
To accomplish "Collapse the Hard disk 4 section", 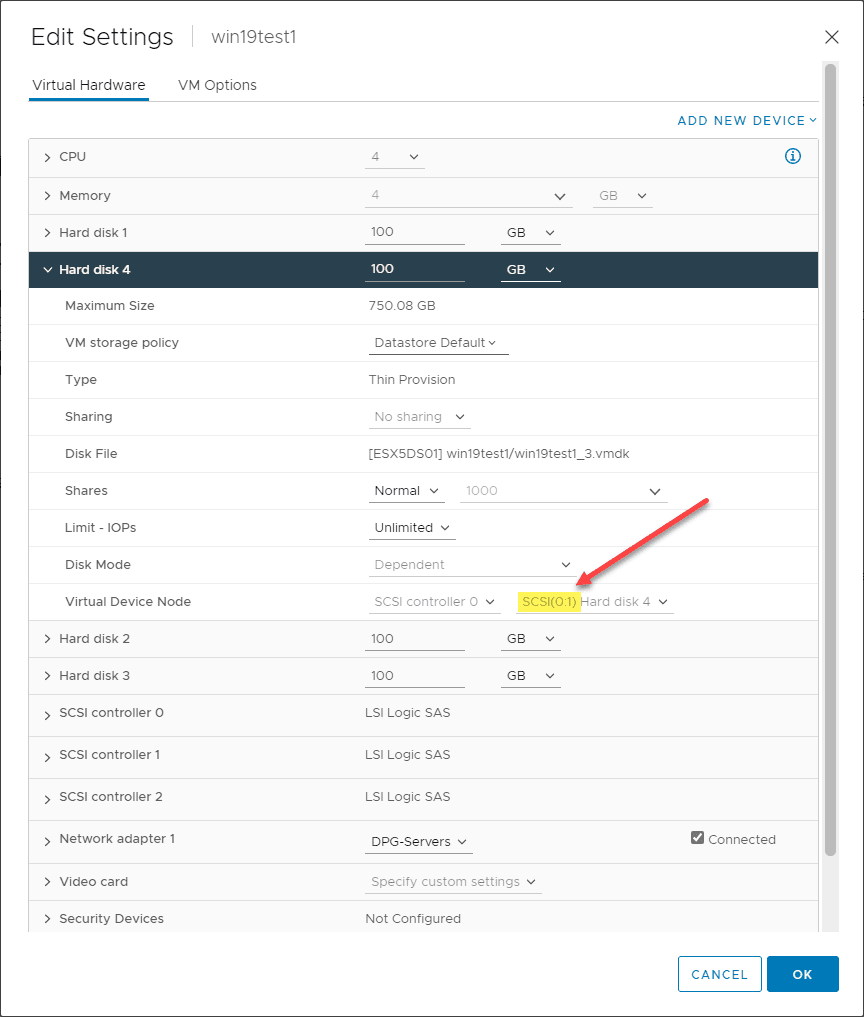I will (x=47, y=270).
